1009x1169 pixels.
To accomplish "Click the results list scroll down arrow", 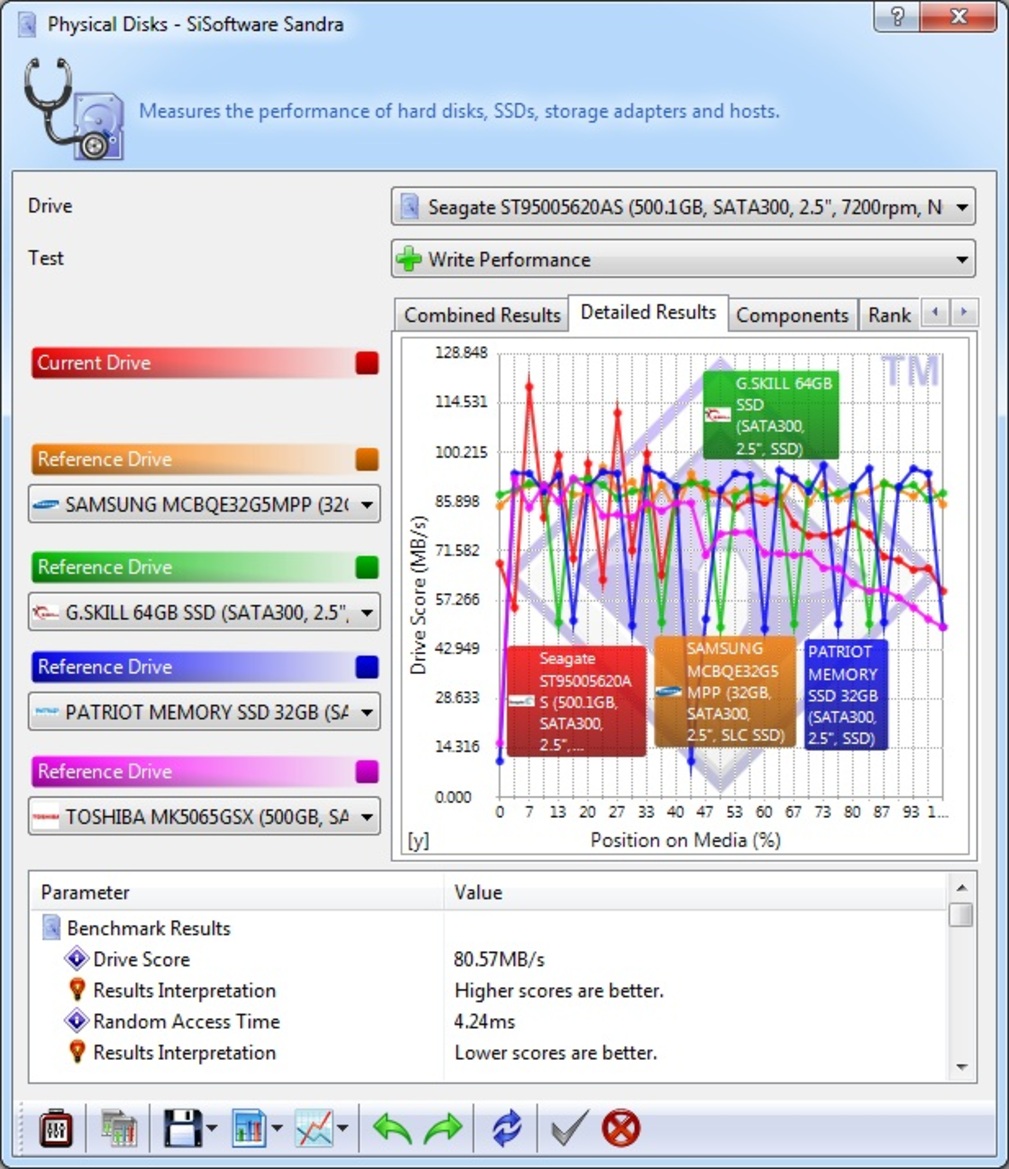I will [x=961, y=1067].
